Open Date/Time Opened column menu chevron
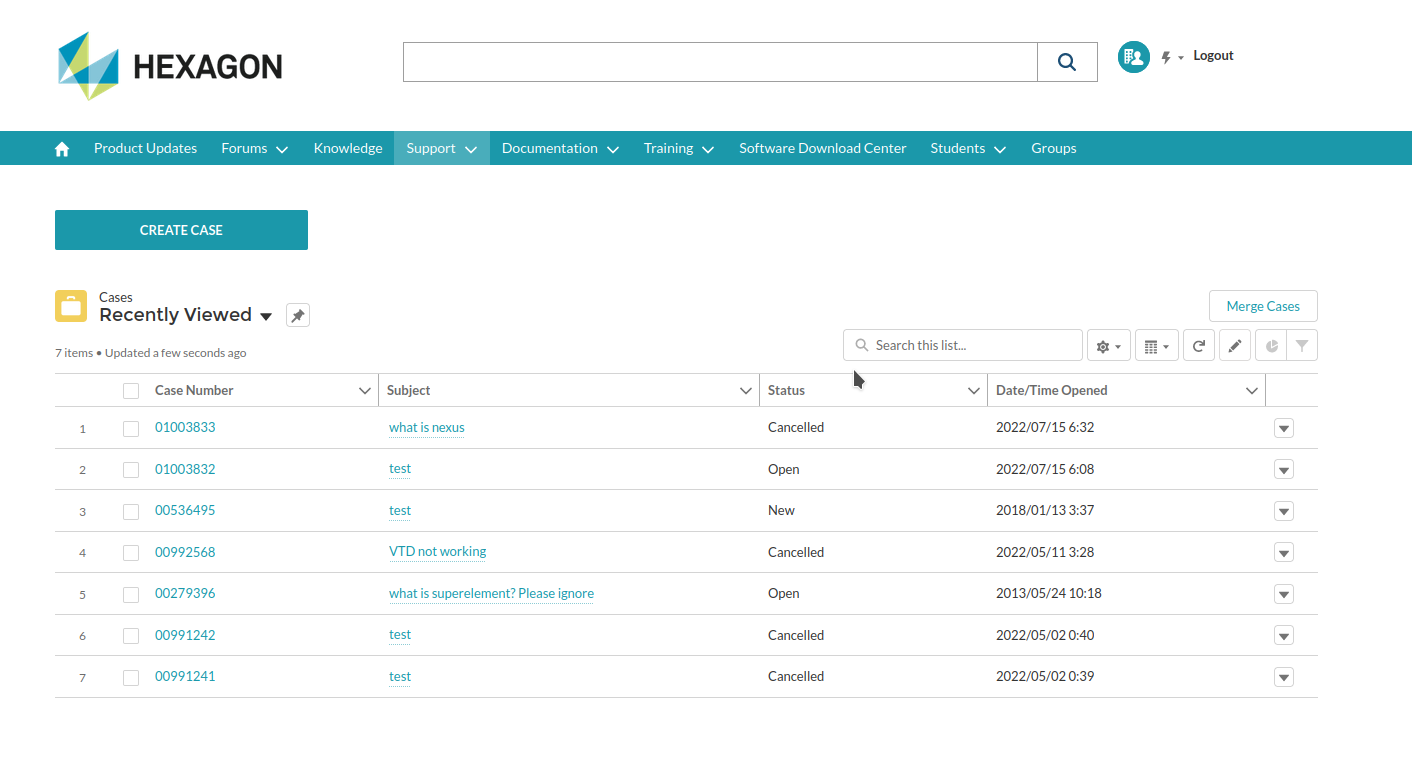 coord(1252,391)
